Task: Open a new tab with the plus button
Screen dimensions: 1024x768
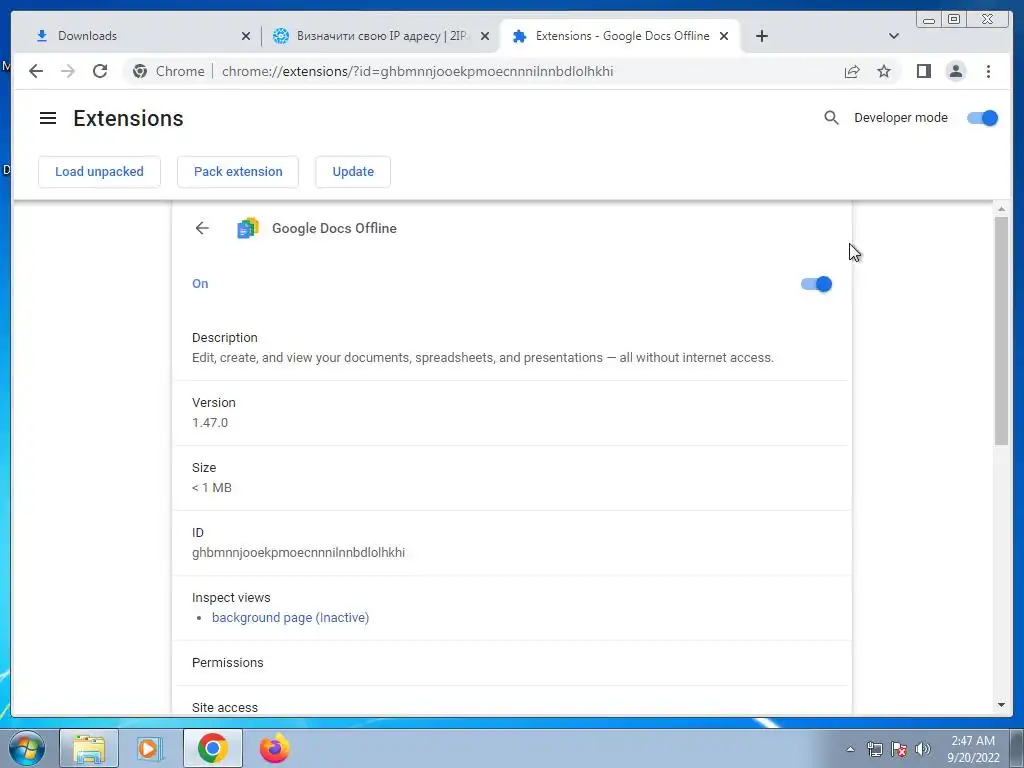Action: click(761, 36)
